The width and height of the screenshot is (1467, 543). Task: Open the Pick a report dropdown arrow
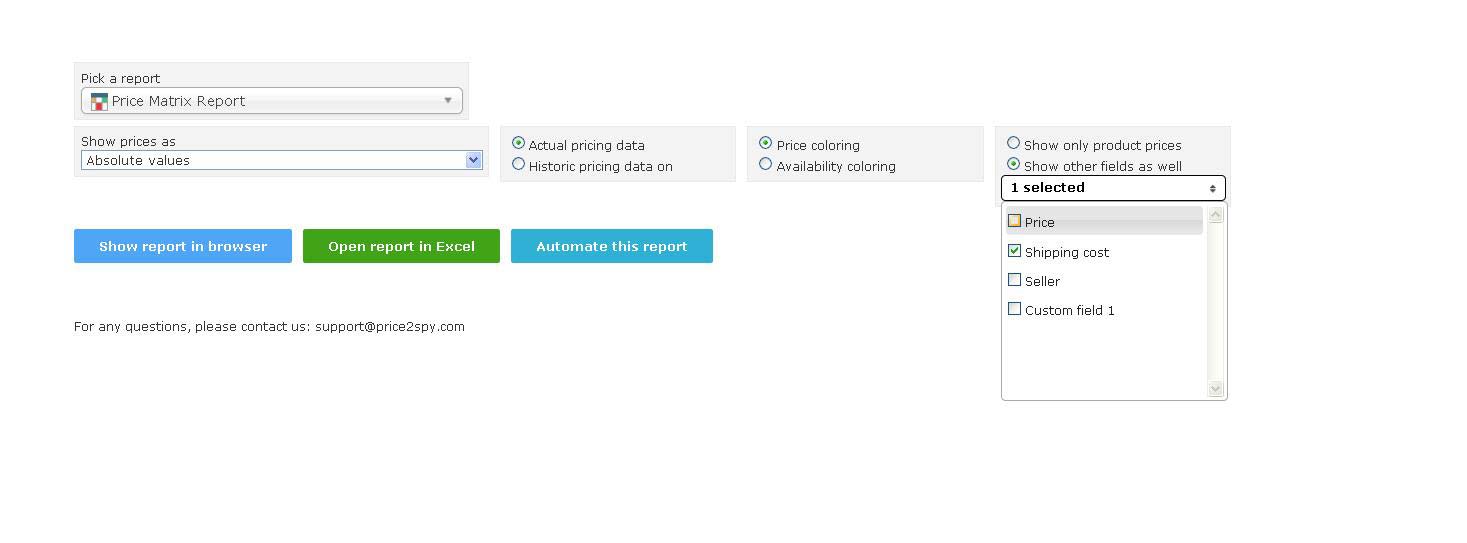coord(448,100)
